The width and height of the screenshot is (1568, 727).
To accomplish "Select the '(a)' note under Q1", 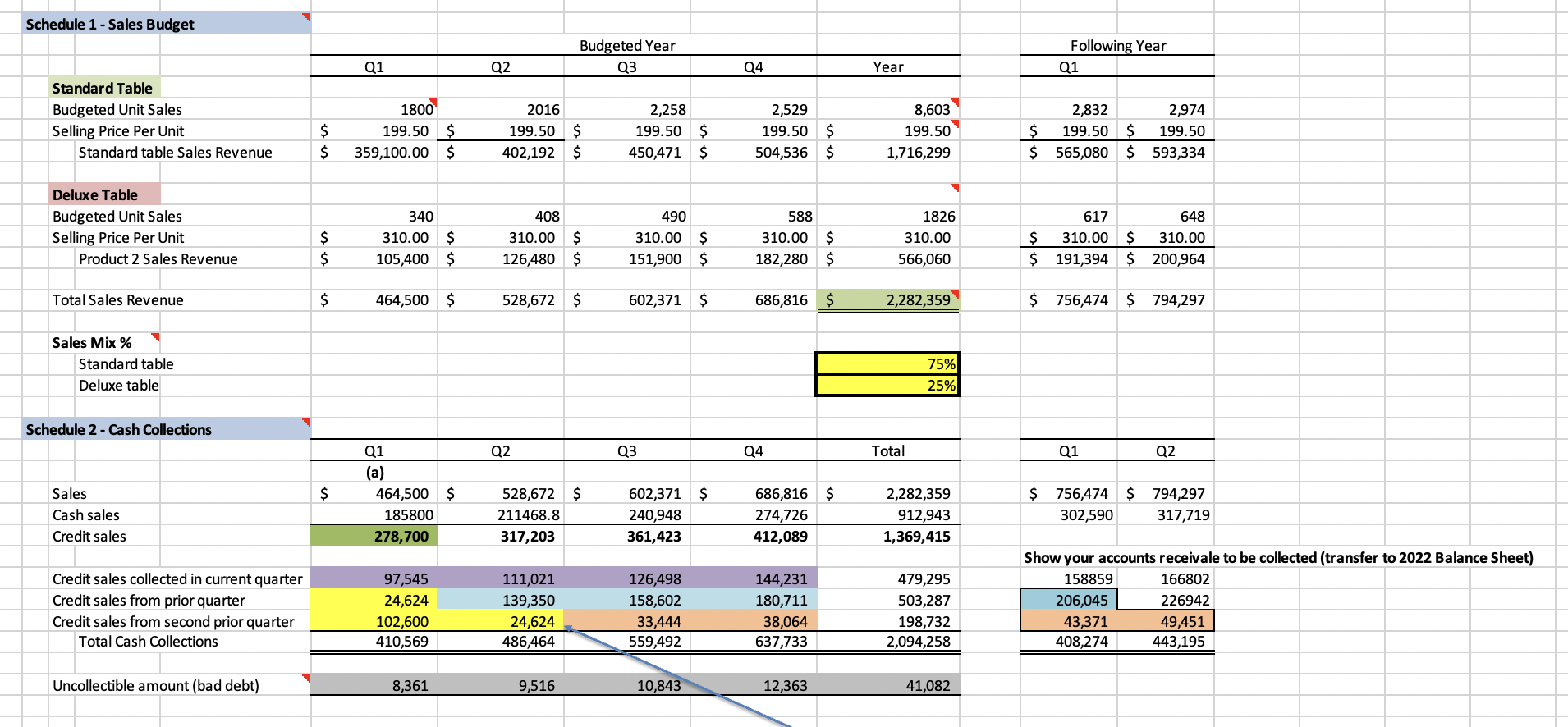I will pyautogui.click(x=374, y=472).
